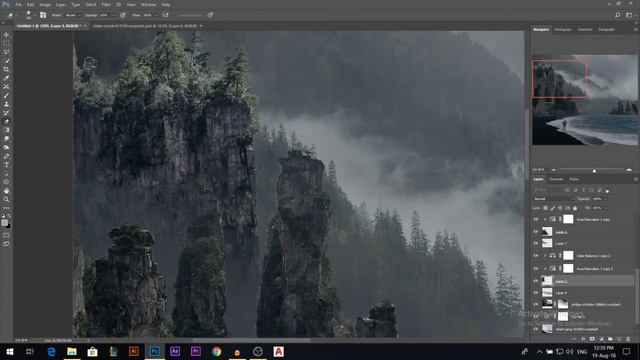
Task: Select the Horizontal Type tool
Action: [x=6, y=164]
